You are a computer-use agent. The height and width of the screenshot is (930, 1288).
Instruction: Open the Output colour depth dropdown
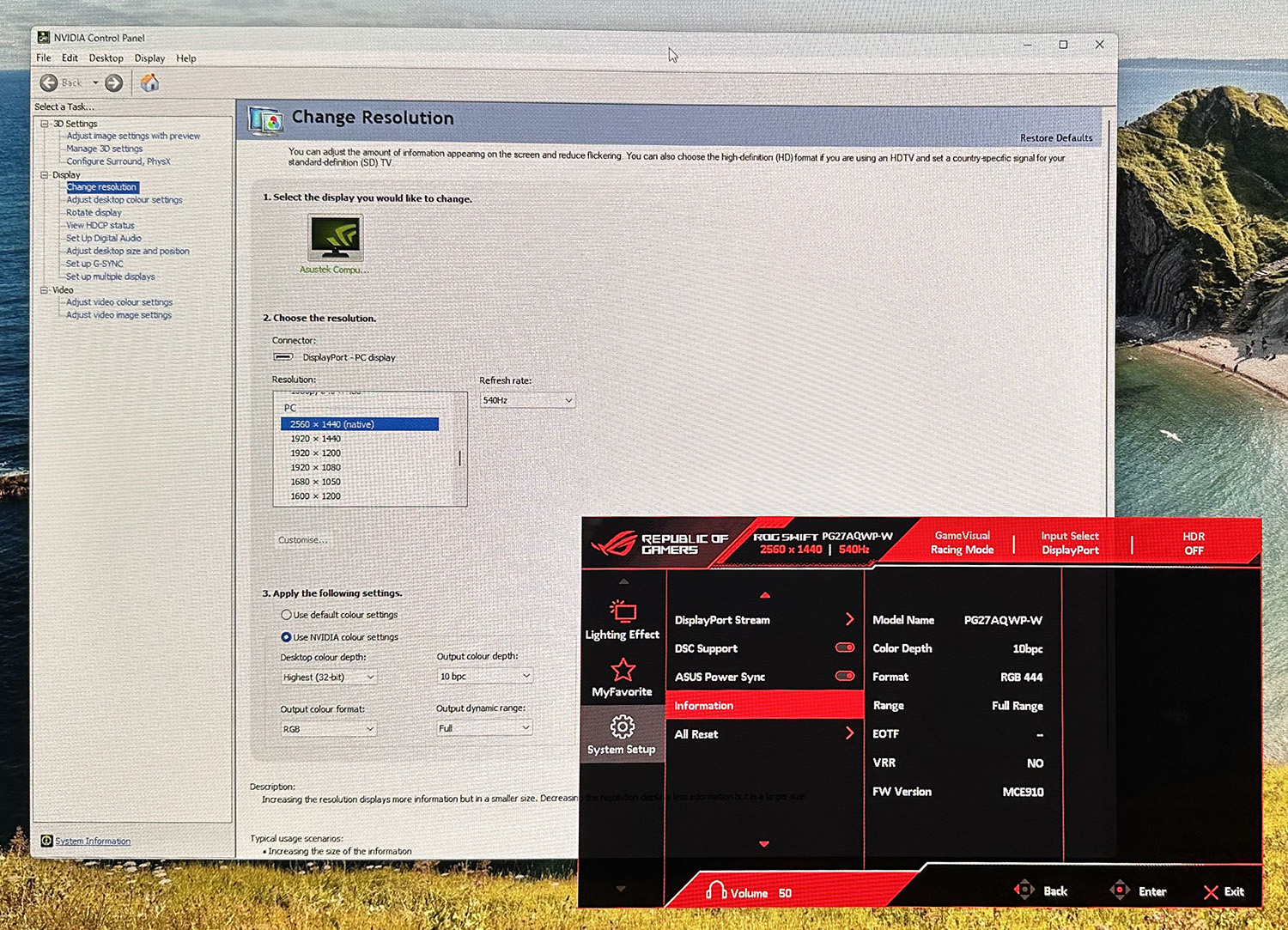click(484, 677)
